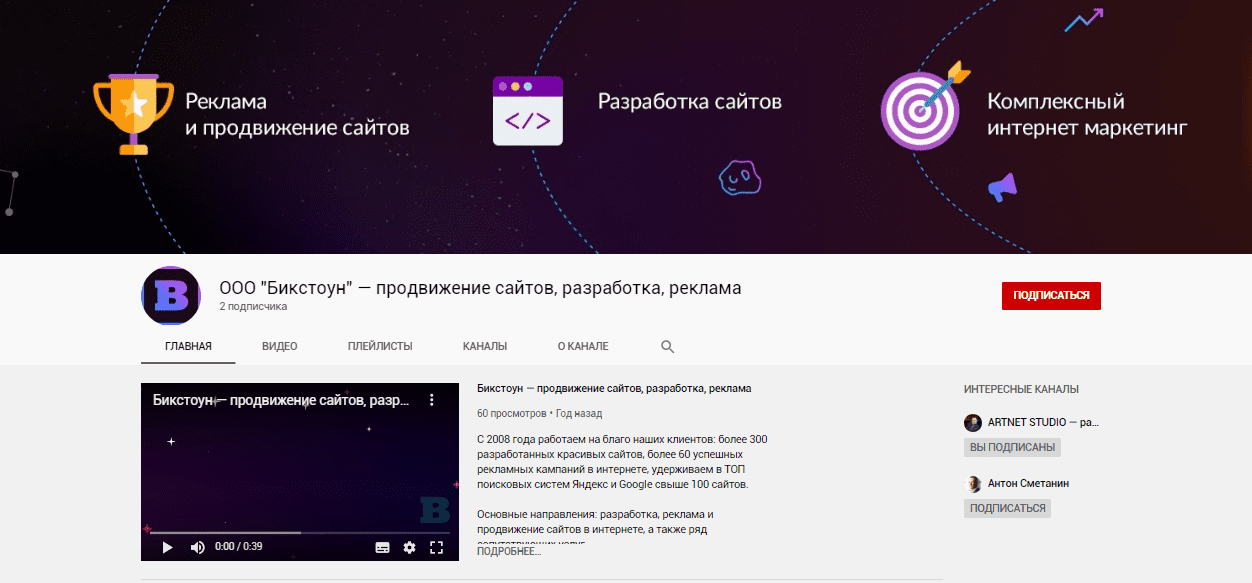Open channel search magnifier icon

point(668,347)
